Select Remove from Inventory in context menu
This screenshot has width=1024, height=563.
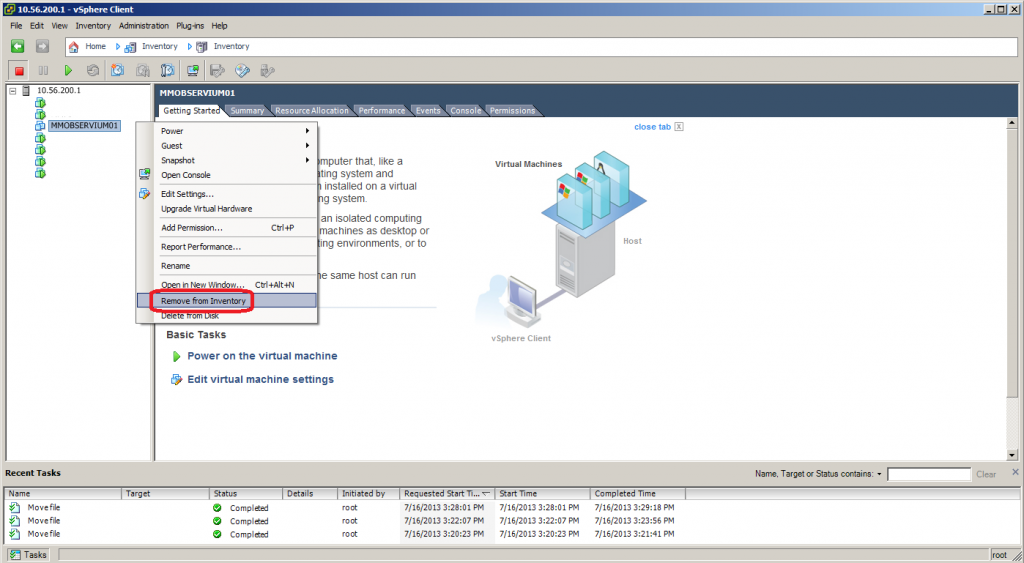pyautogui.click(x=227, y=300)
